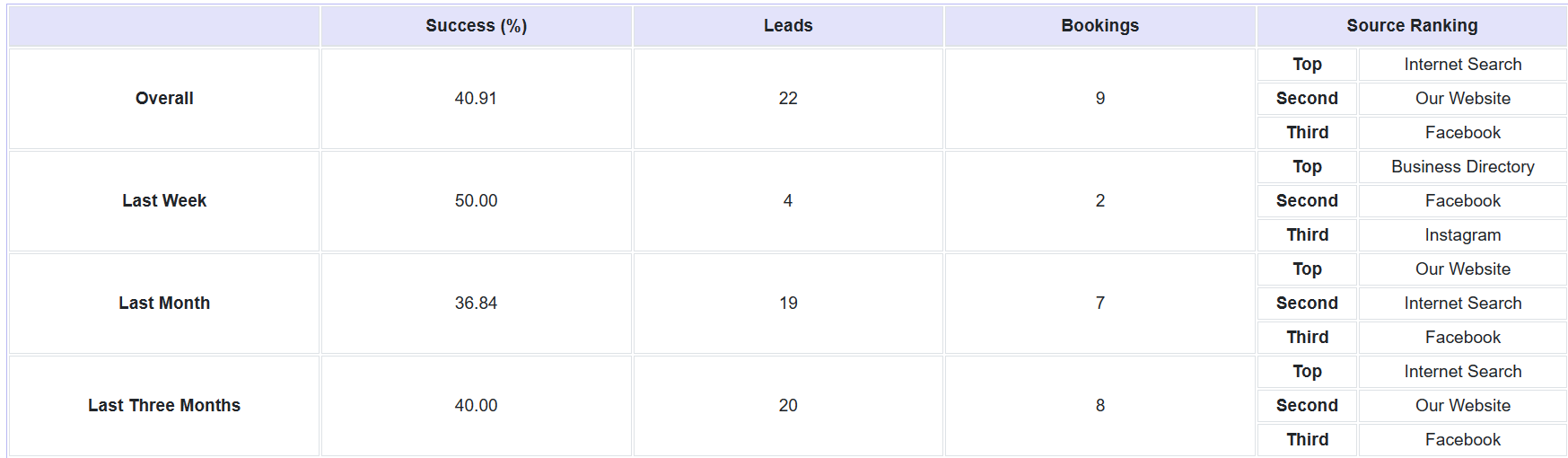Select the Last Month bookings value 7
Screen dimensions: 1568x458
pos(1099,304)
